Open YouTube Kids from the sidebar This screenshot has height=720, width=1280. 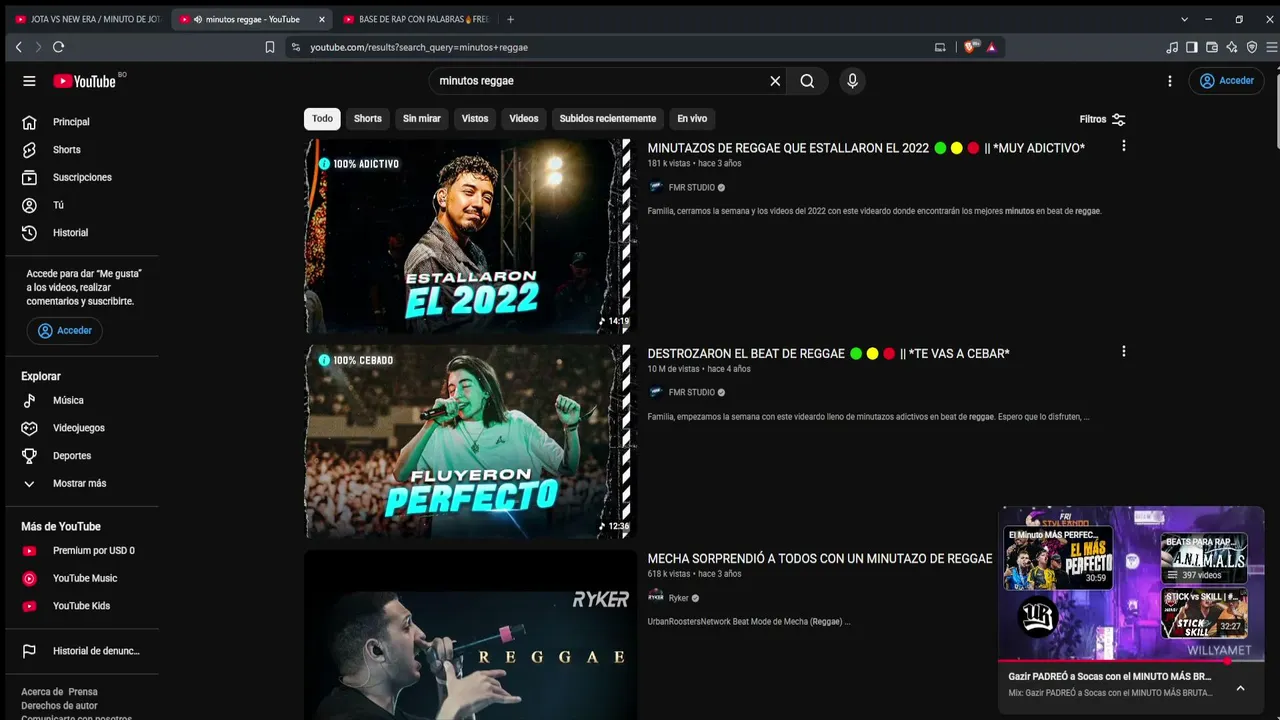(84, 606)
